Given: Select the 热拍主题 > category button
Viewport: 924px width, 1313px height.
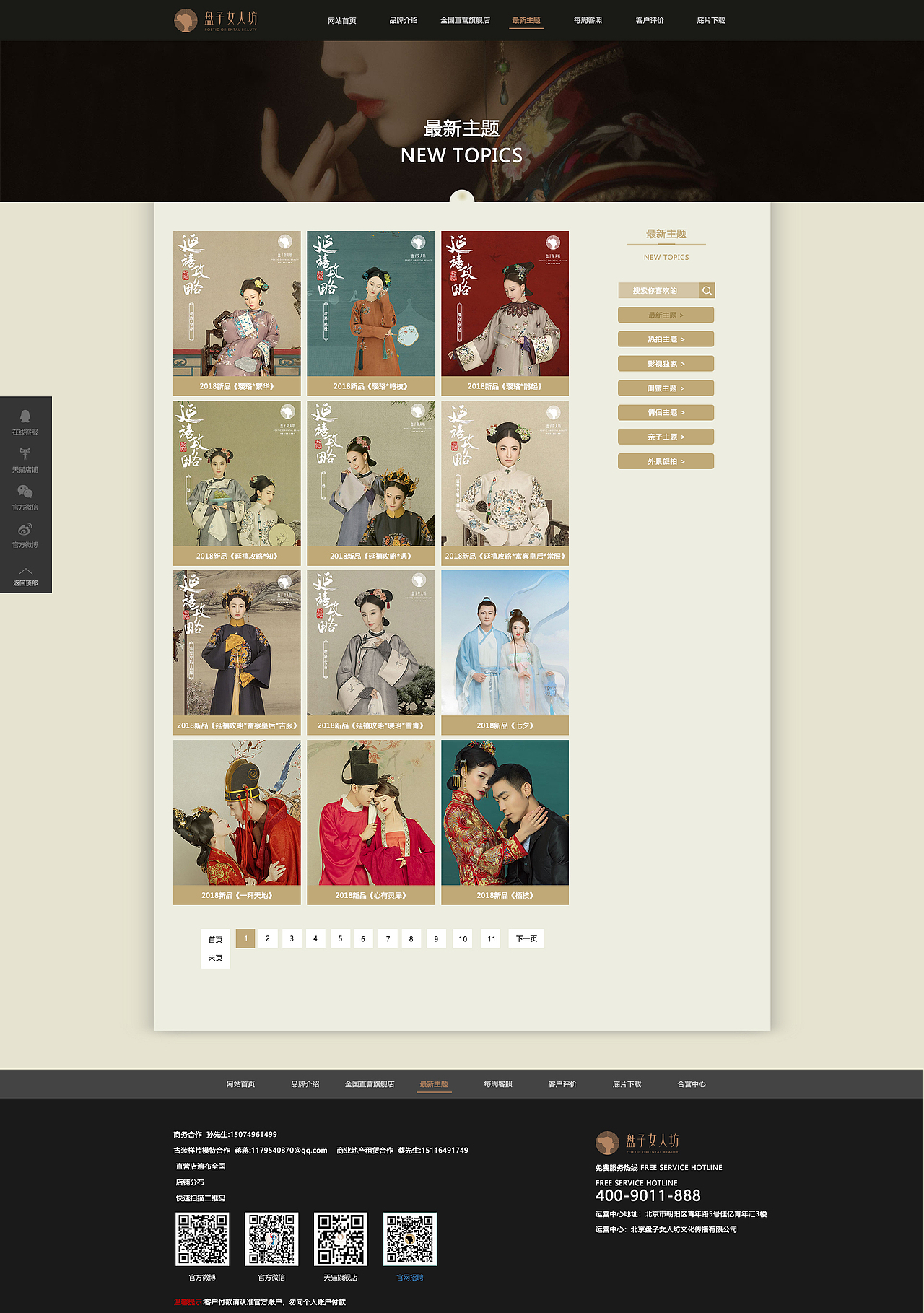Looking at the screenshot, I should 666,339.
